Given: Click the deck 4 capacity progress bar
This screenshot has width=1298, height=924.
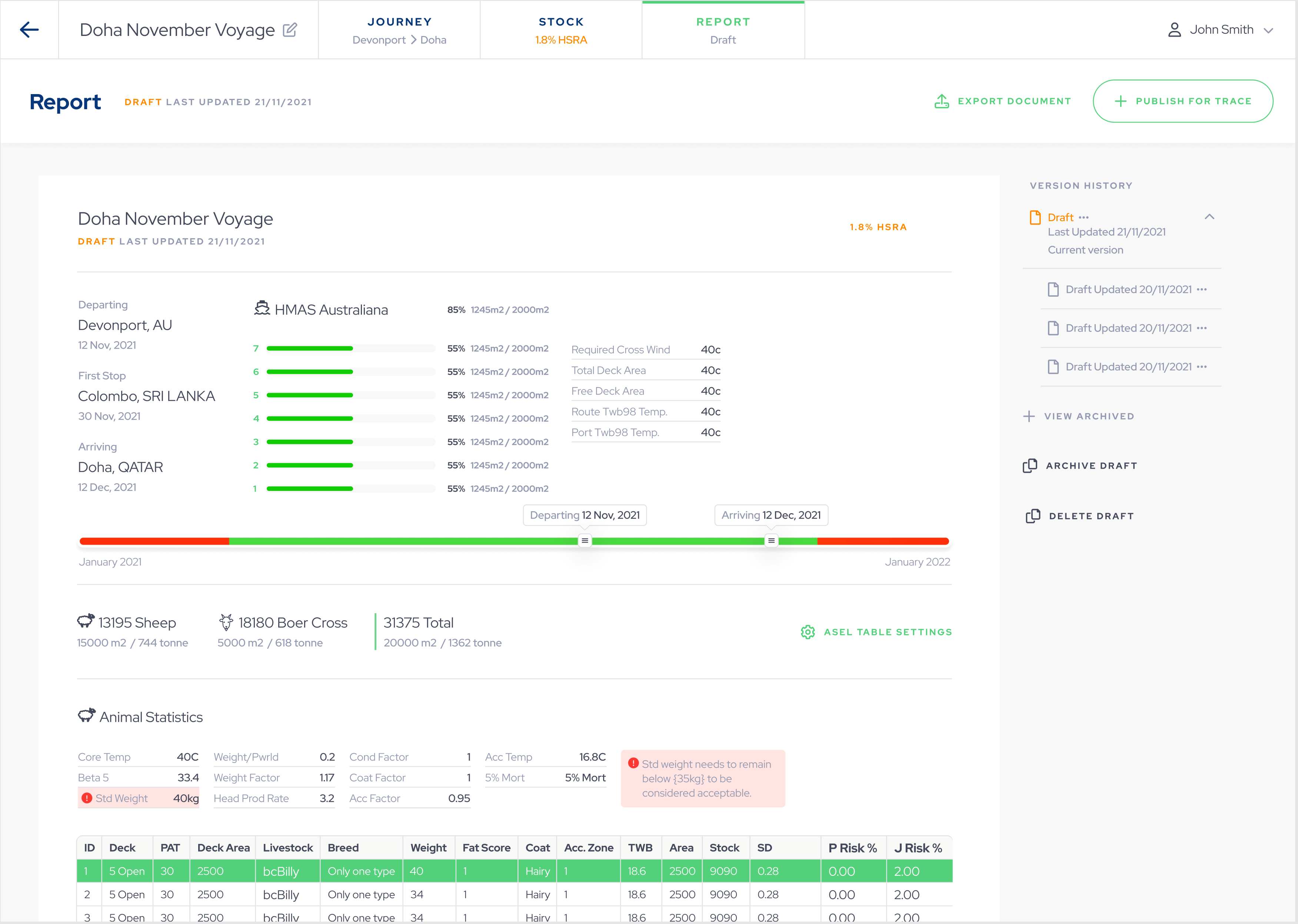Looking at the screenshot, I should (x=351, y=419).
